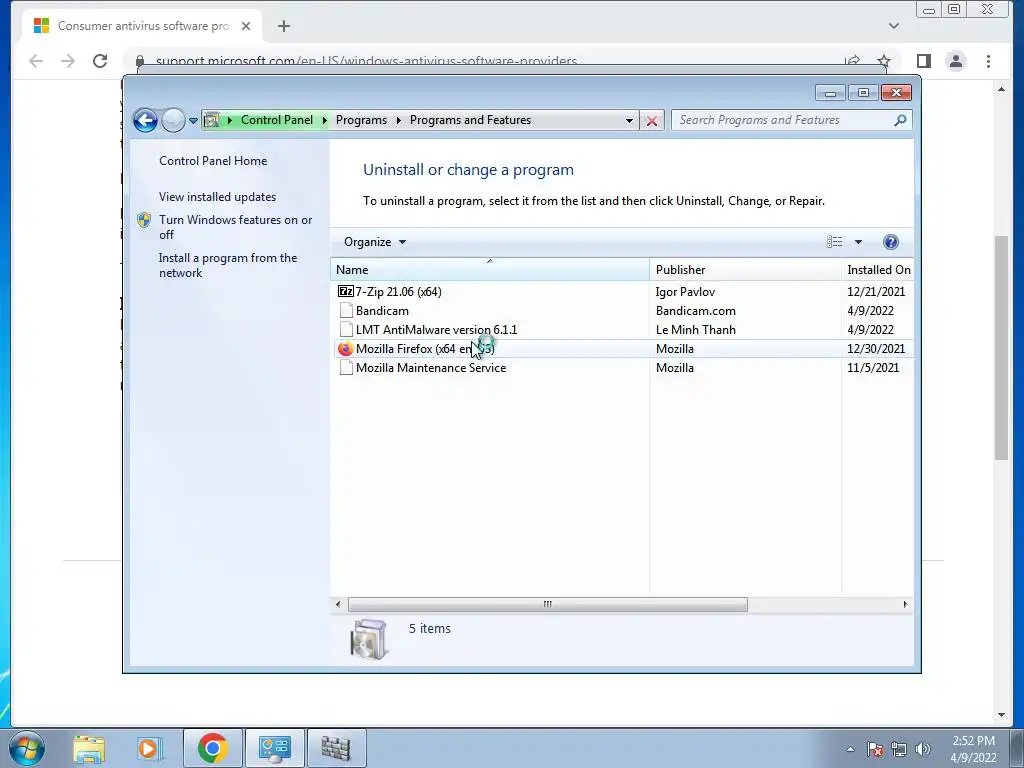1024x768 pixels.
Task: Click Le Minh Thanh publisher cell
Action: coord(696,330)
